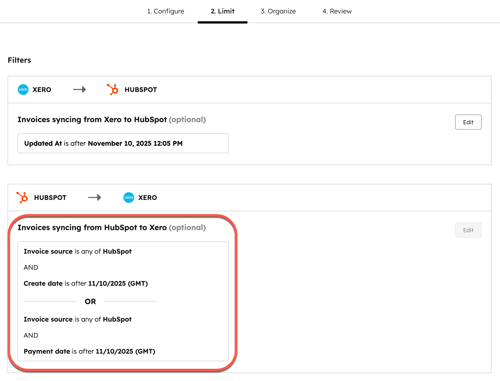This screenshot has height=381, width=500.
Task: Click 'Invoices syncing from HubSpot to Xero' title
Action: click(92, 227)
